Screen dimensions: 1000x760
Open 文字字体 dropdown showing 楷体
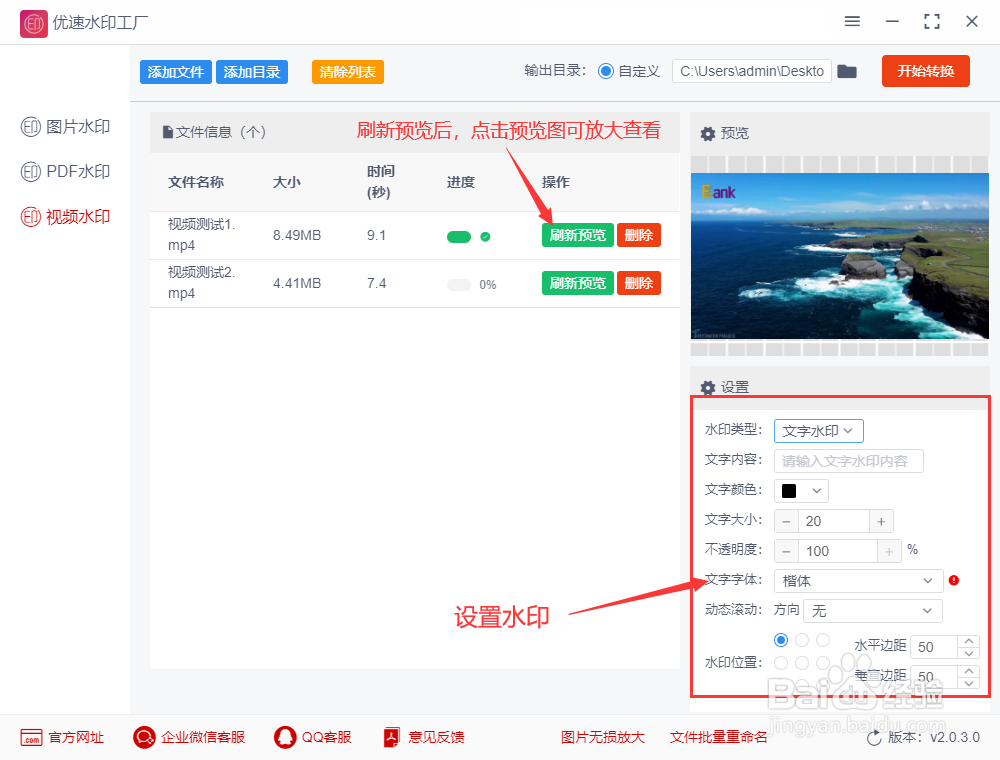pyautogui.click(x=858, y=581)
